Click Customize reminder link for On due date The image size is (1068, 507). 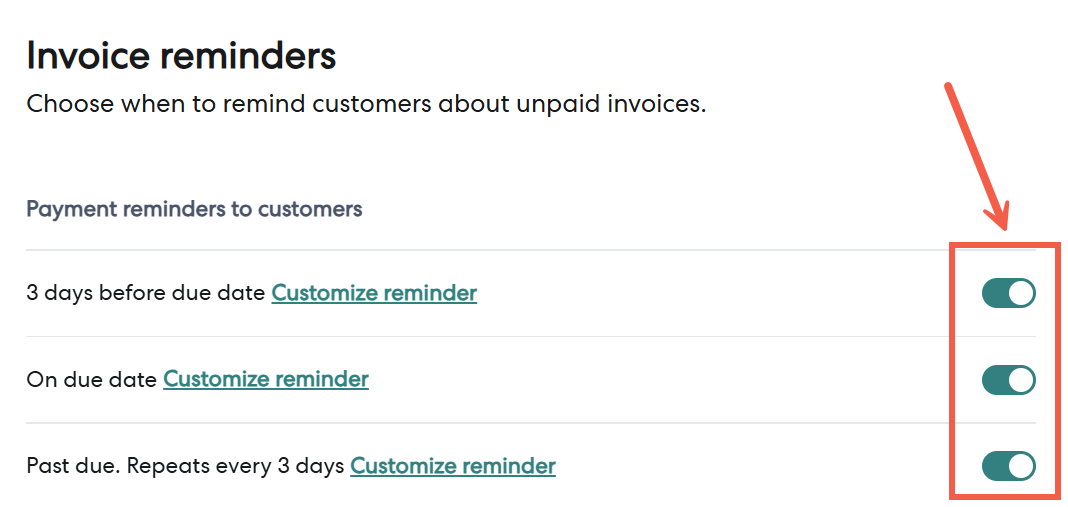pyautogui.click(x=266, y=380)
